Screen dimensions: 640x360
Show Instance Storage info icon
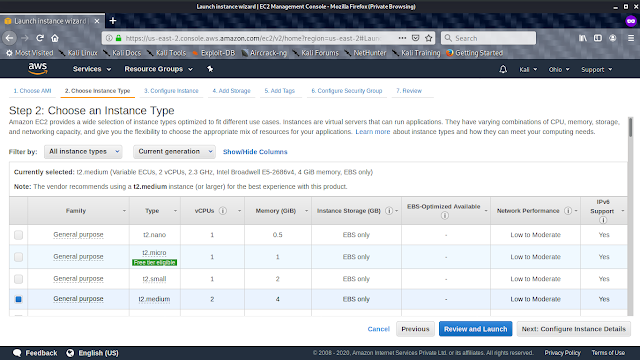(x=389, y=211)
